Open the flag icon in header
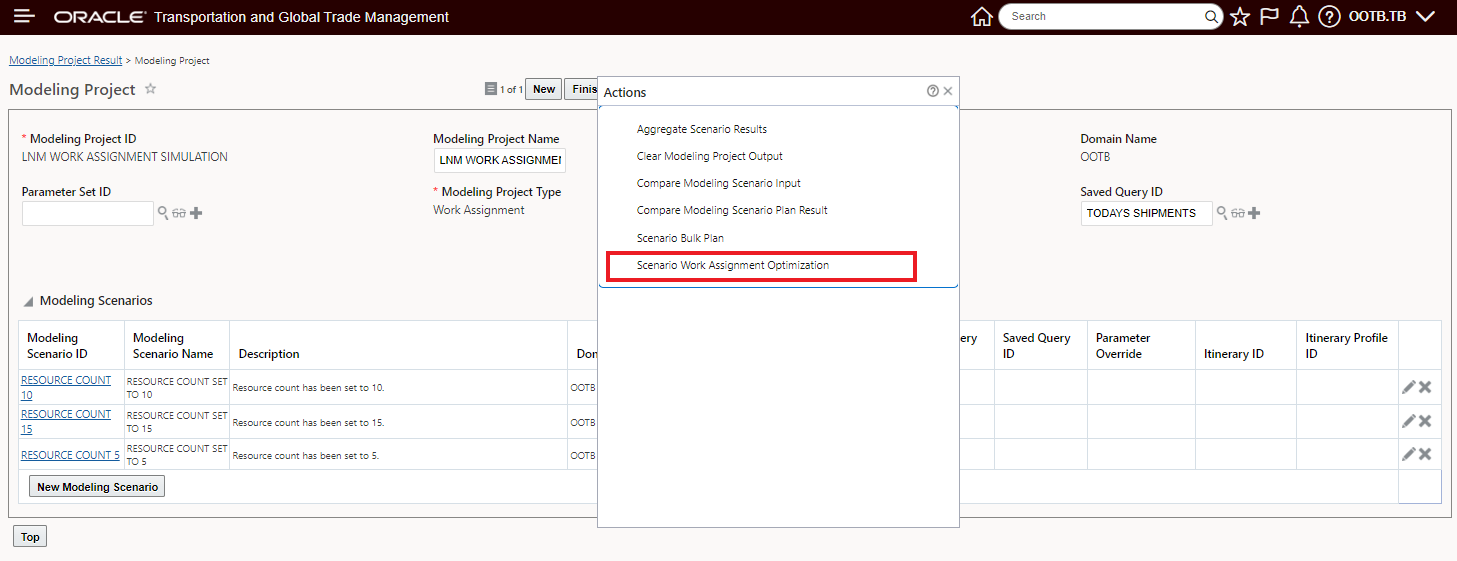This screenshot has height=561, width=1457. (x=1269, y=17)
